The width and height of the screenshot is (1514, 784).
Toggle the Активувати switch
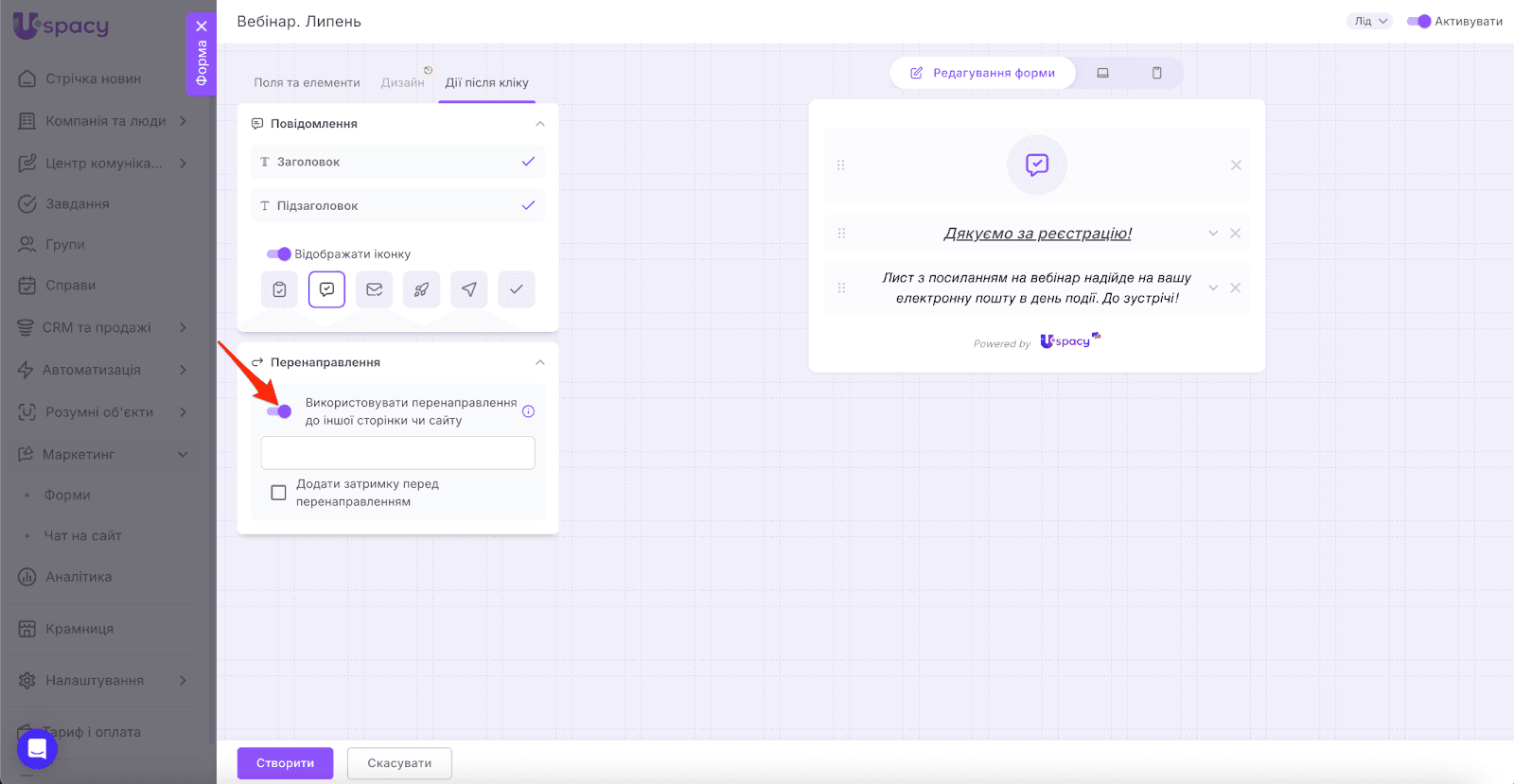click(1418, 21)
